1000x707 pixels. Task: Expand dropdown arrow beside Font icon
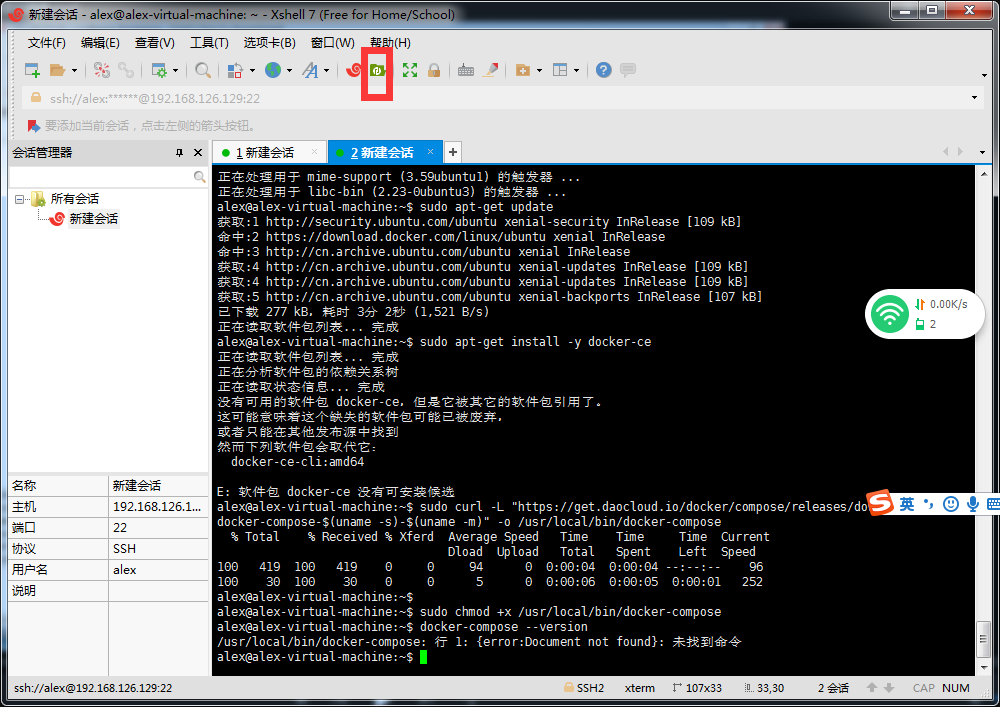click(x=327, y=71)
